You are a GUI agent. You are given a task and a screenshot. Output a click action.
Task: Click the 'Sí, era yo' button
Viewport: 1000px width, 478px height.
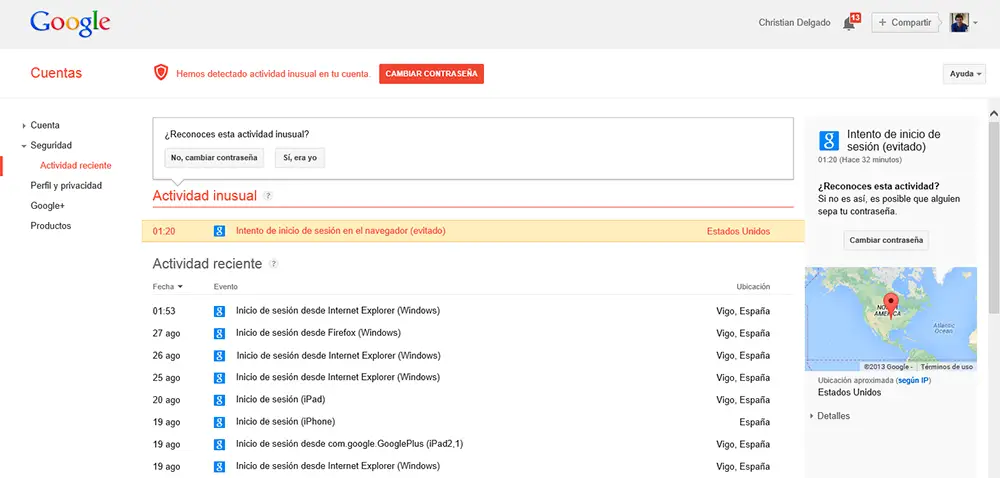pyautogui.click(x=300, y=157)
